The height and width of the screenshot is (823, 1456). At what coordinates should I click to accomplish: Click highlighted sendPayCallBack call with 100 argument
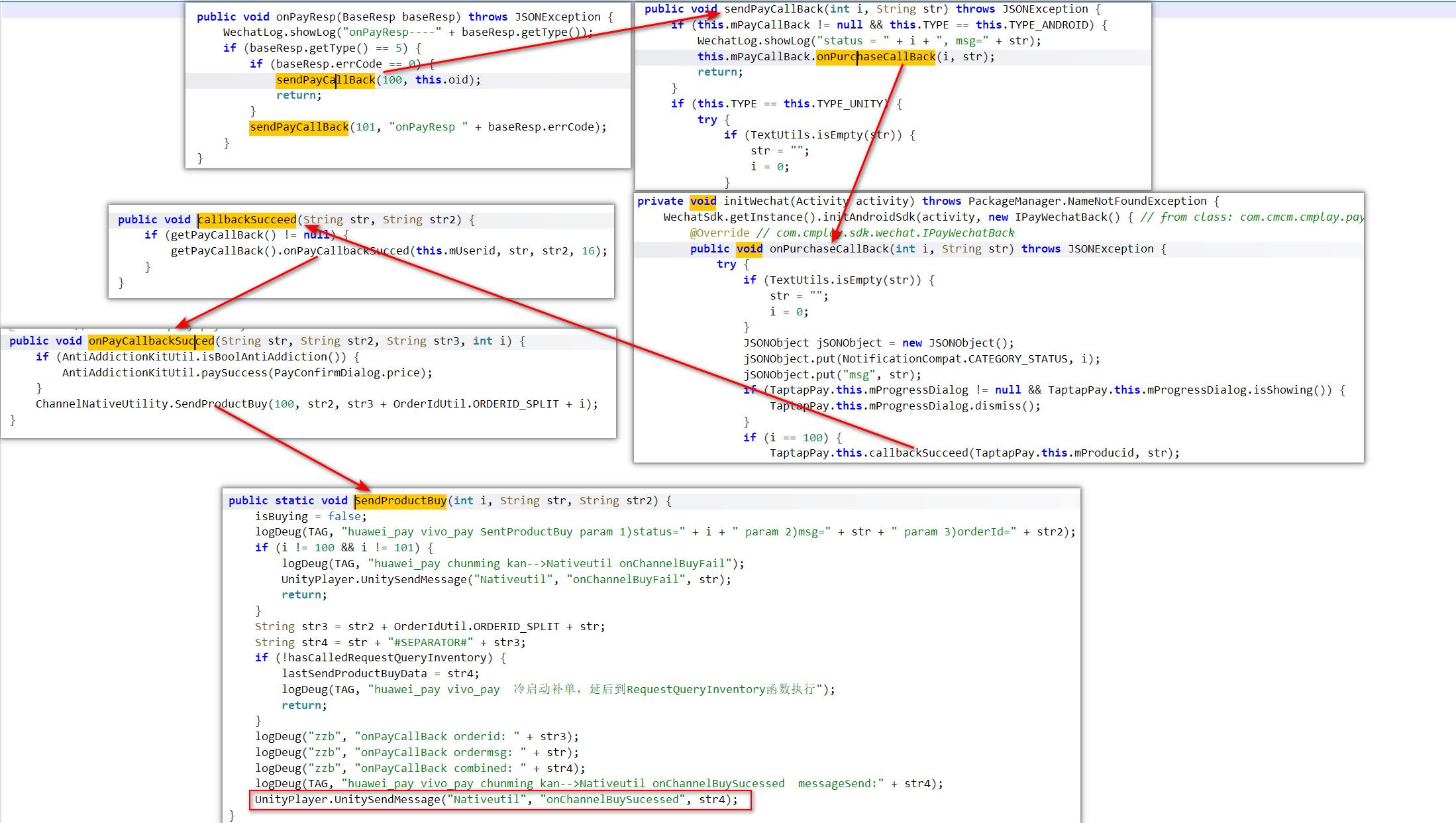pyautogui.click(x=325, y=80)
